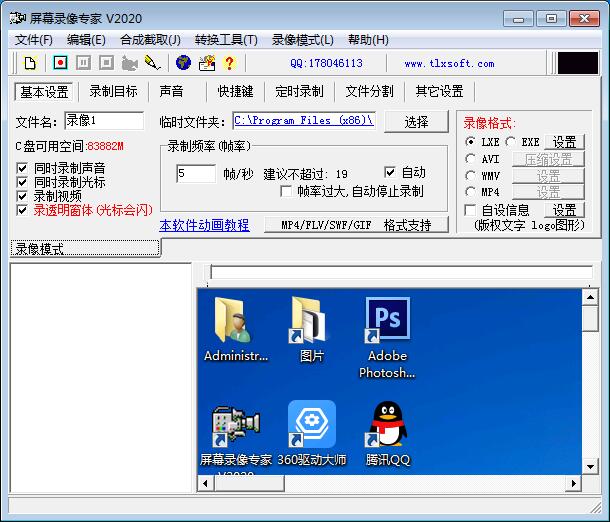The height and width of the screenshot is (522, 610).
Task: Select the EXE format radio button
Action: pos(510,142)
